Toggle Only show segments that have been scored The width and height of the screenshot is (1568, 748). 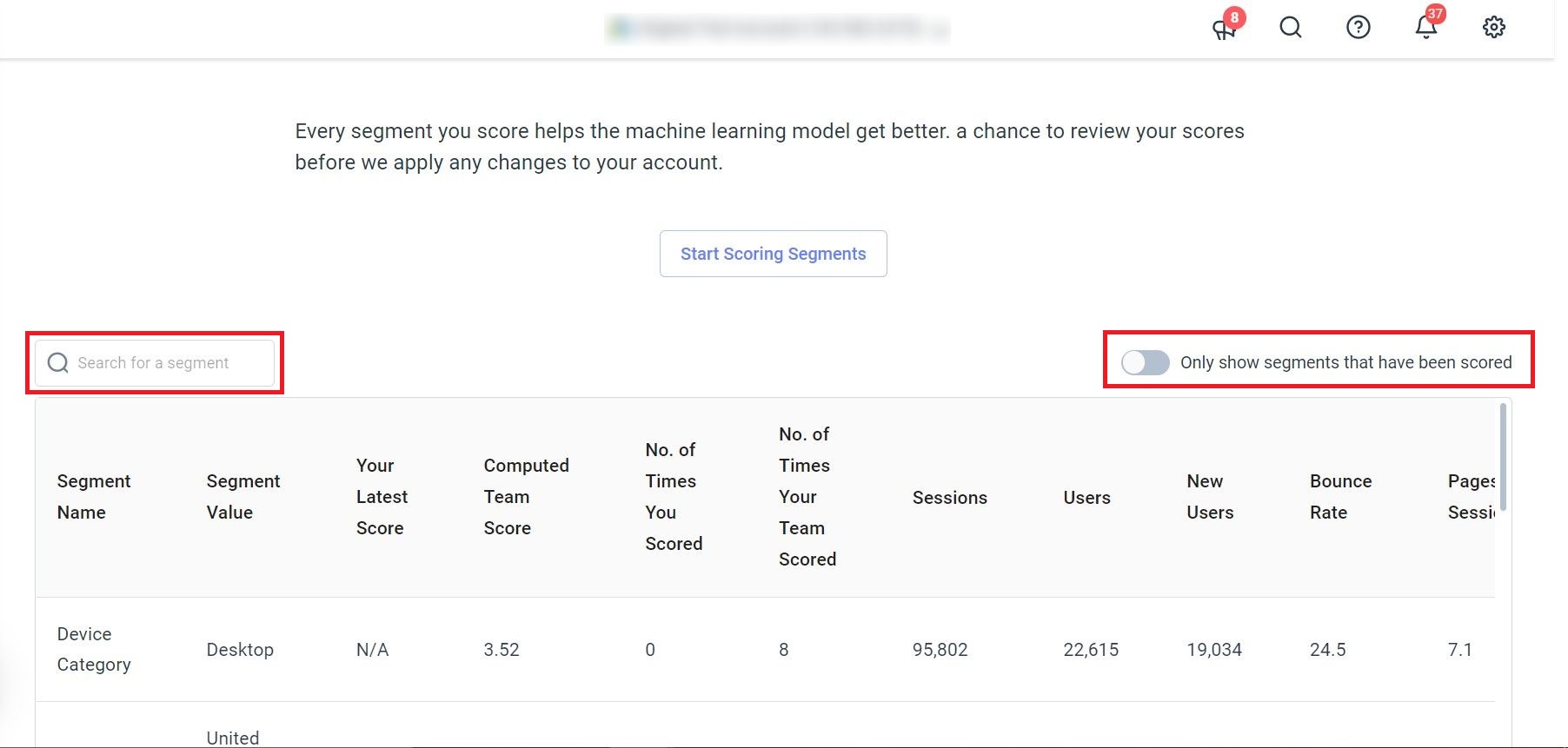[x=1145, y=362]
